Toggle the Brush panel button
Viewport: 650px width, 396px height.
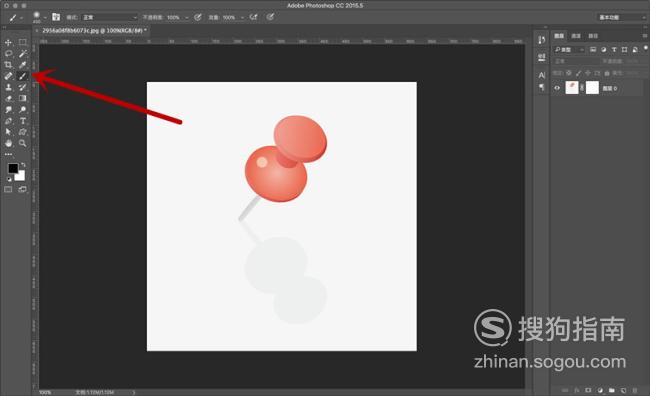pos(56,17)
